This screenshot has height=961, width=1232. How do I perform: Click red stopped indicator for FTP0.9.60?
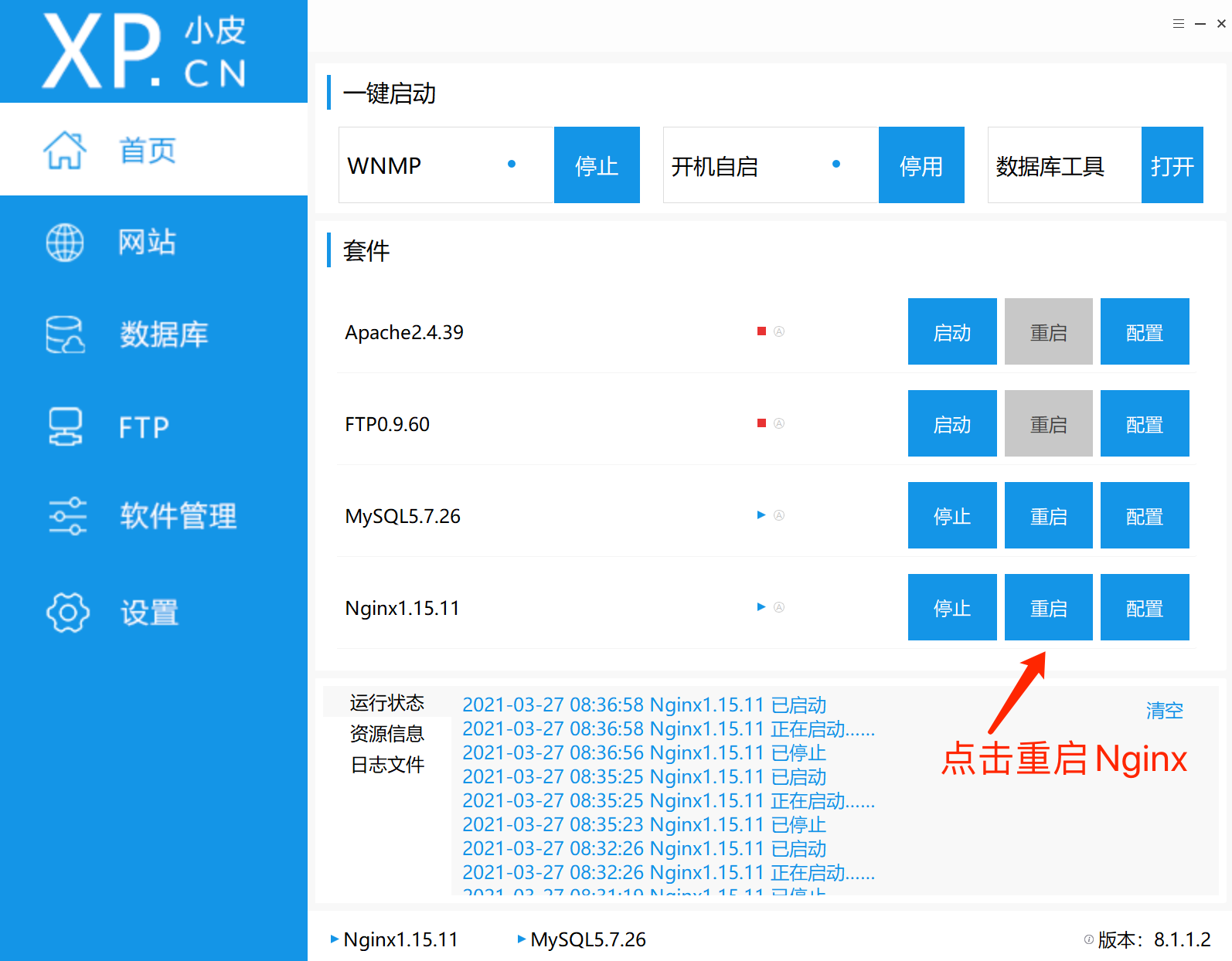click(x=761, y=423)
